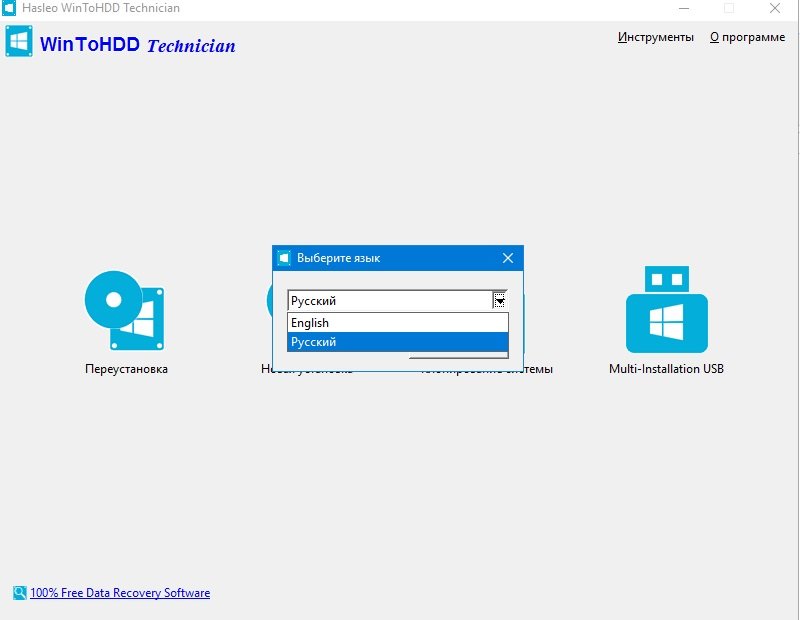
Task: Select English in the language list
Action: 398,323
